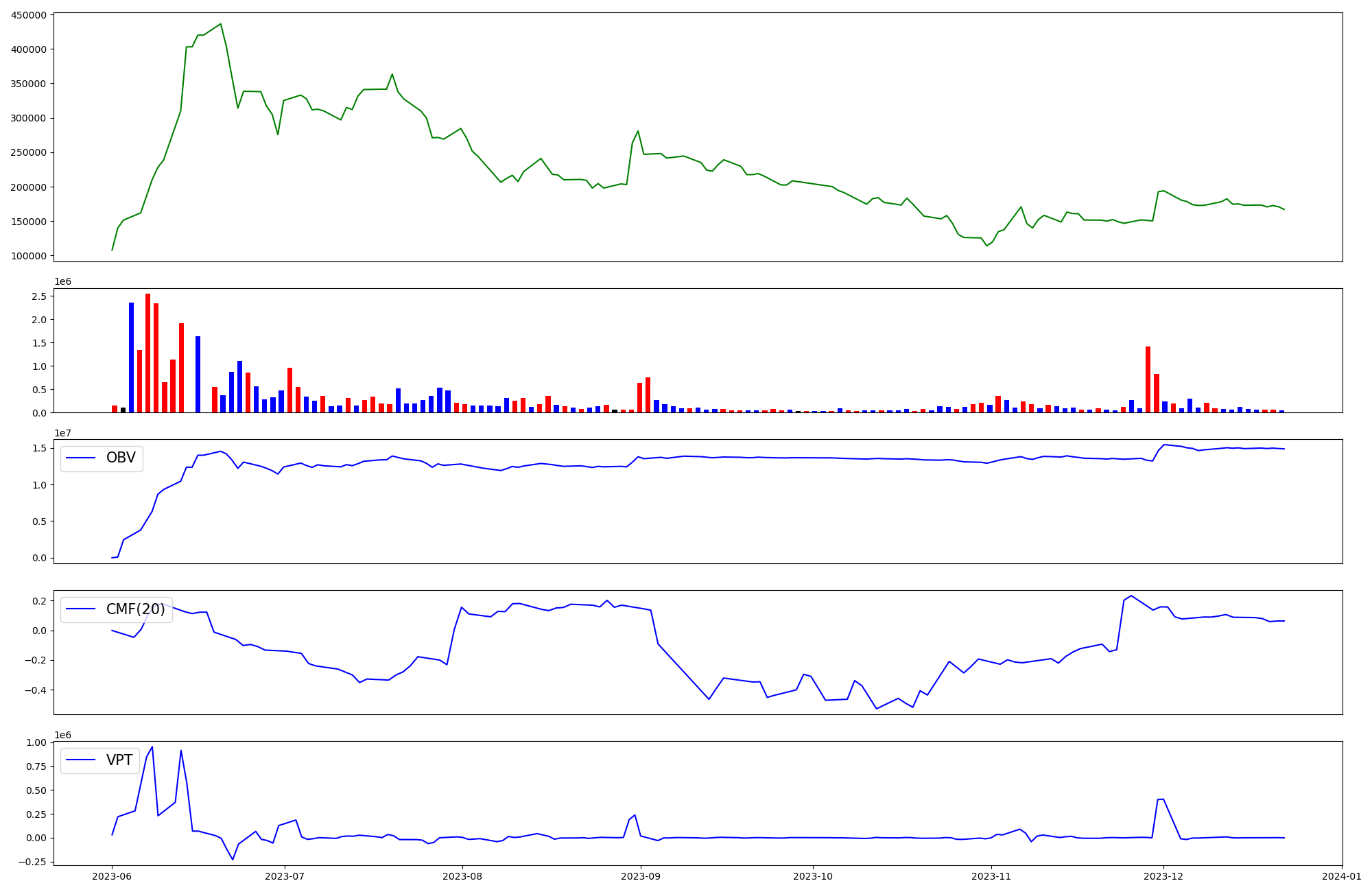Screen dimensions: 1372x892
Task: Click the 2024-01 x-axis tick label
Action: pyautogui.click(x=1342, y=876)
